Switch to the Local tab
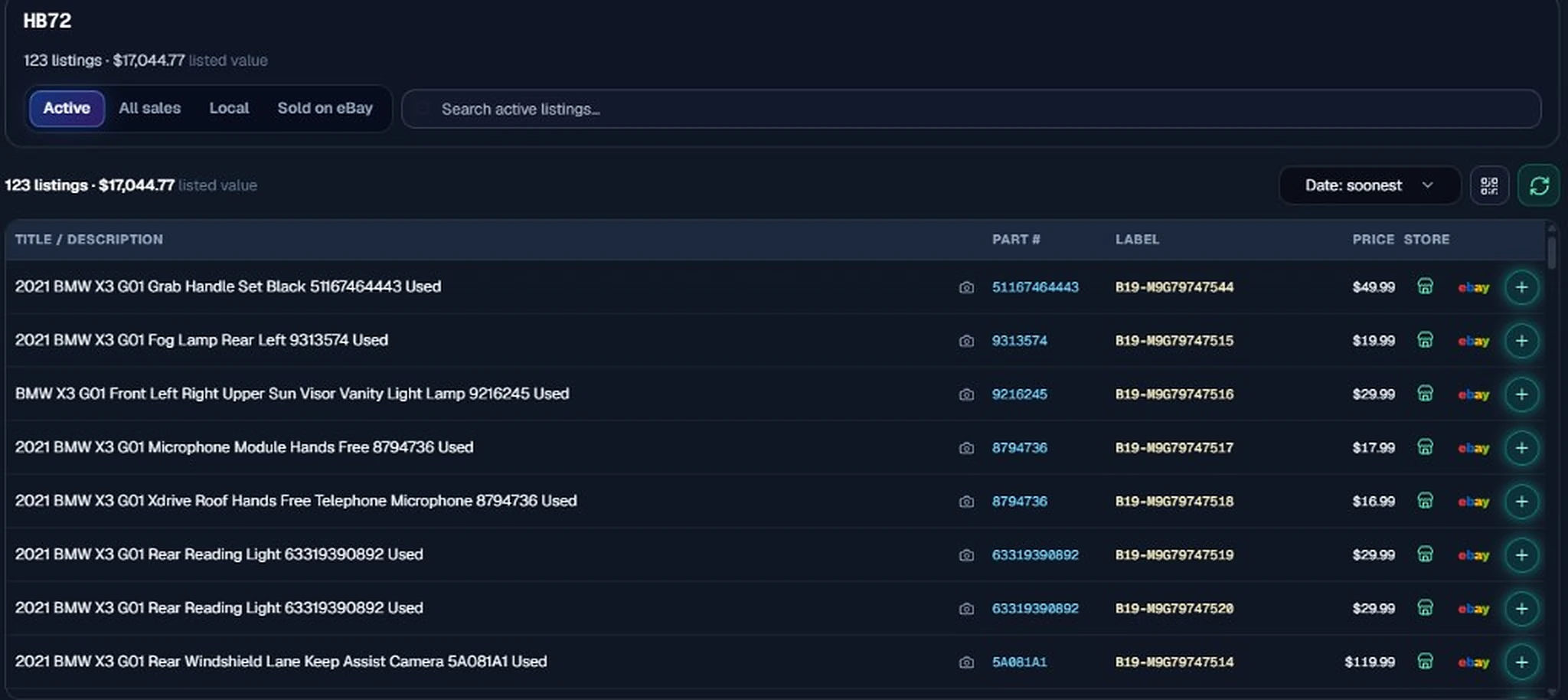 click(x=229, y=108)
